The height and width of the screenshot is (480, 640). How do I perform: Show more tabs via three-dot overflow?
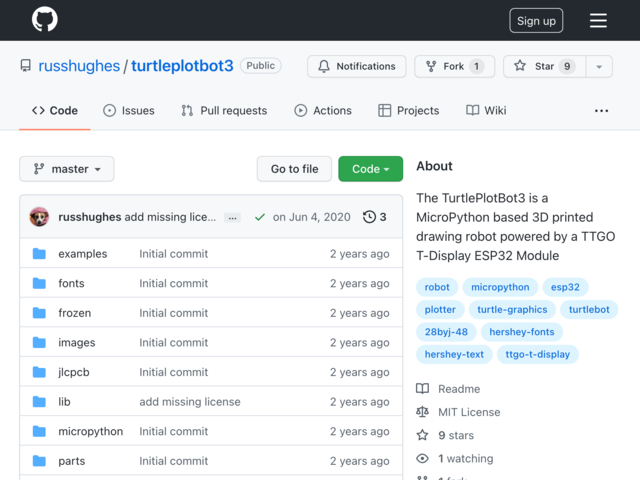[x=601, y=111]
